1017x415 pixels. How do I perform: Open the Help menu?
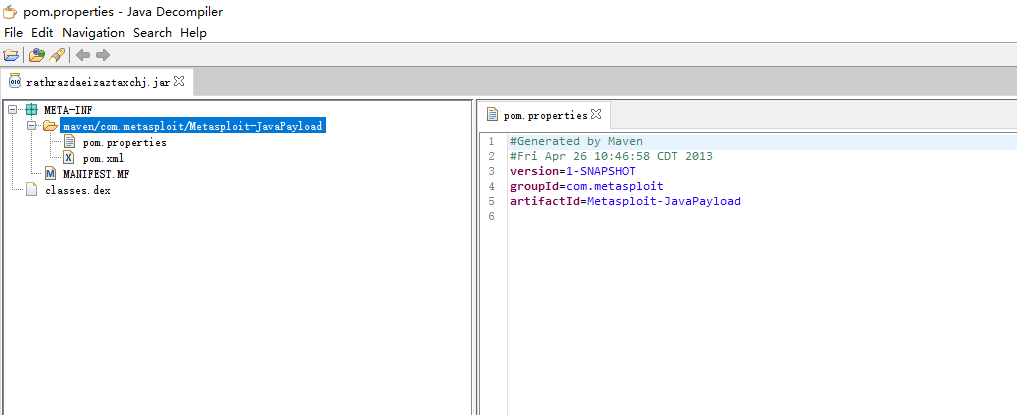pyautogui.click(x=193, y=32)
